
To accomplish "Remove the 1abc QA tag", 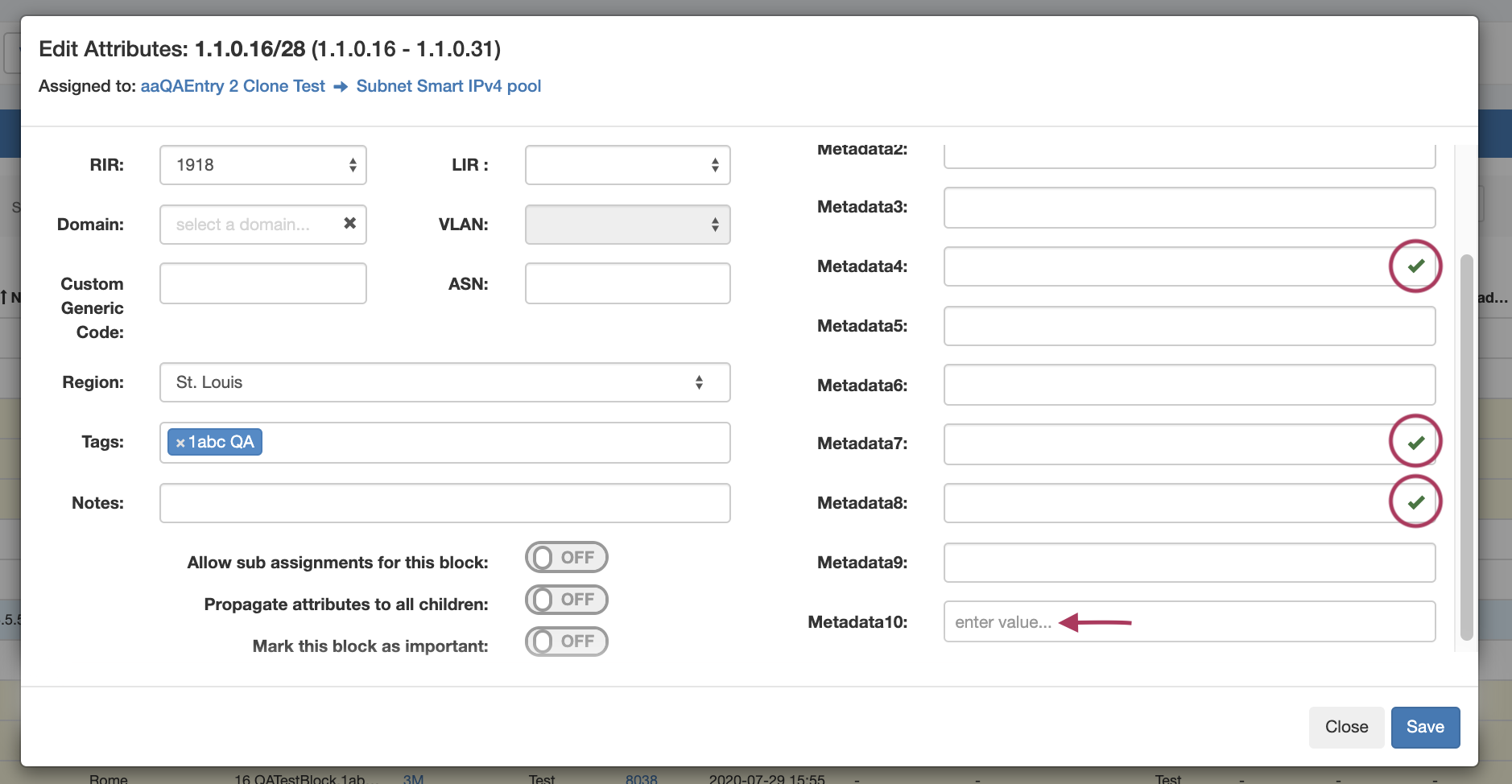I will click(180, 443).
